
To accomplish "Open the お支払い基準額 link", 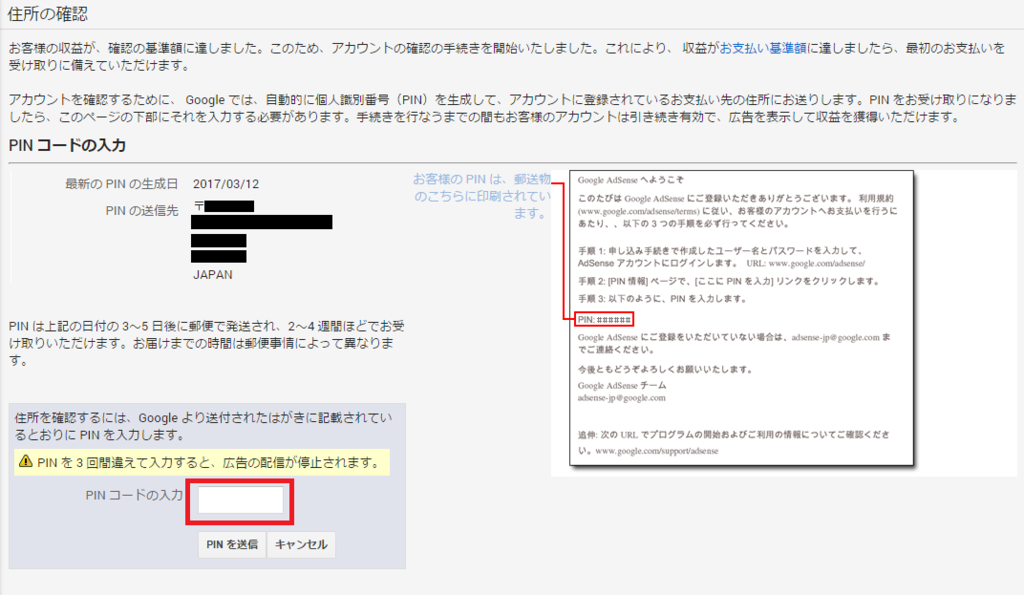I will [x=763, y=48].
